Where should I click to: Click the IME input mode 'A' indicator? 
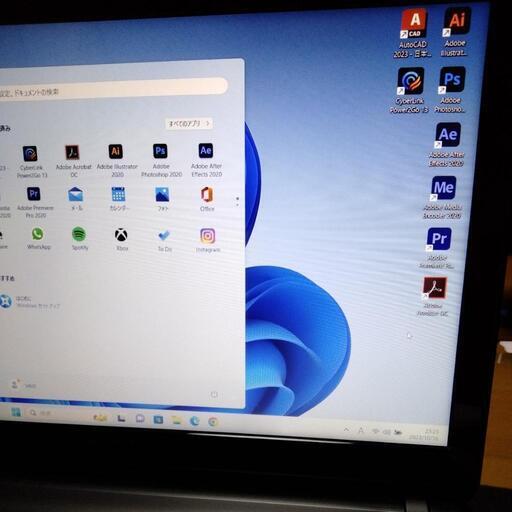(361, 431)
